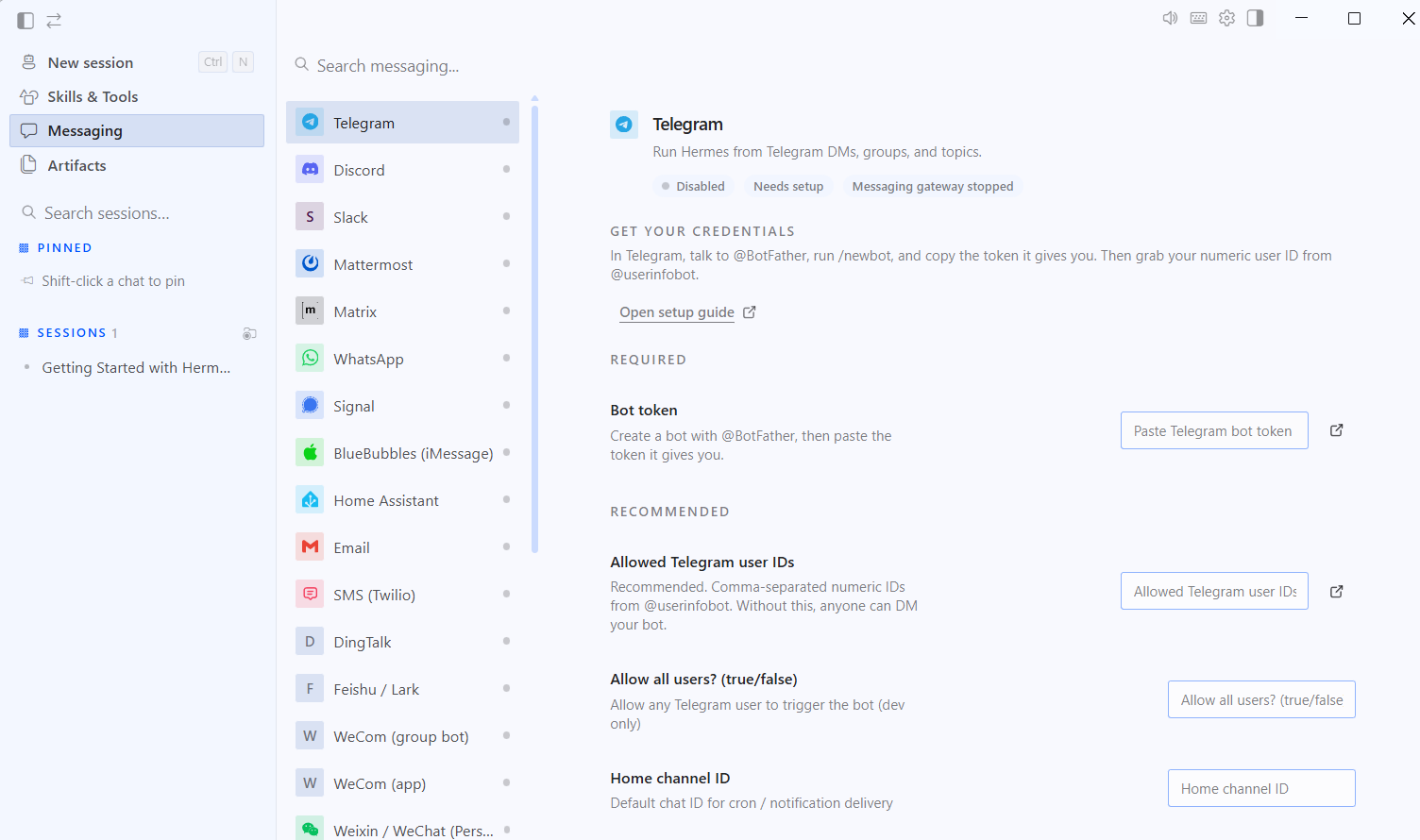Screen dimensions: 1420x840
Task: Click the Slack 'S' avatar icon
Action: (x=310, y=216)
